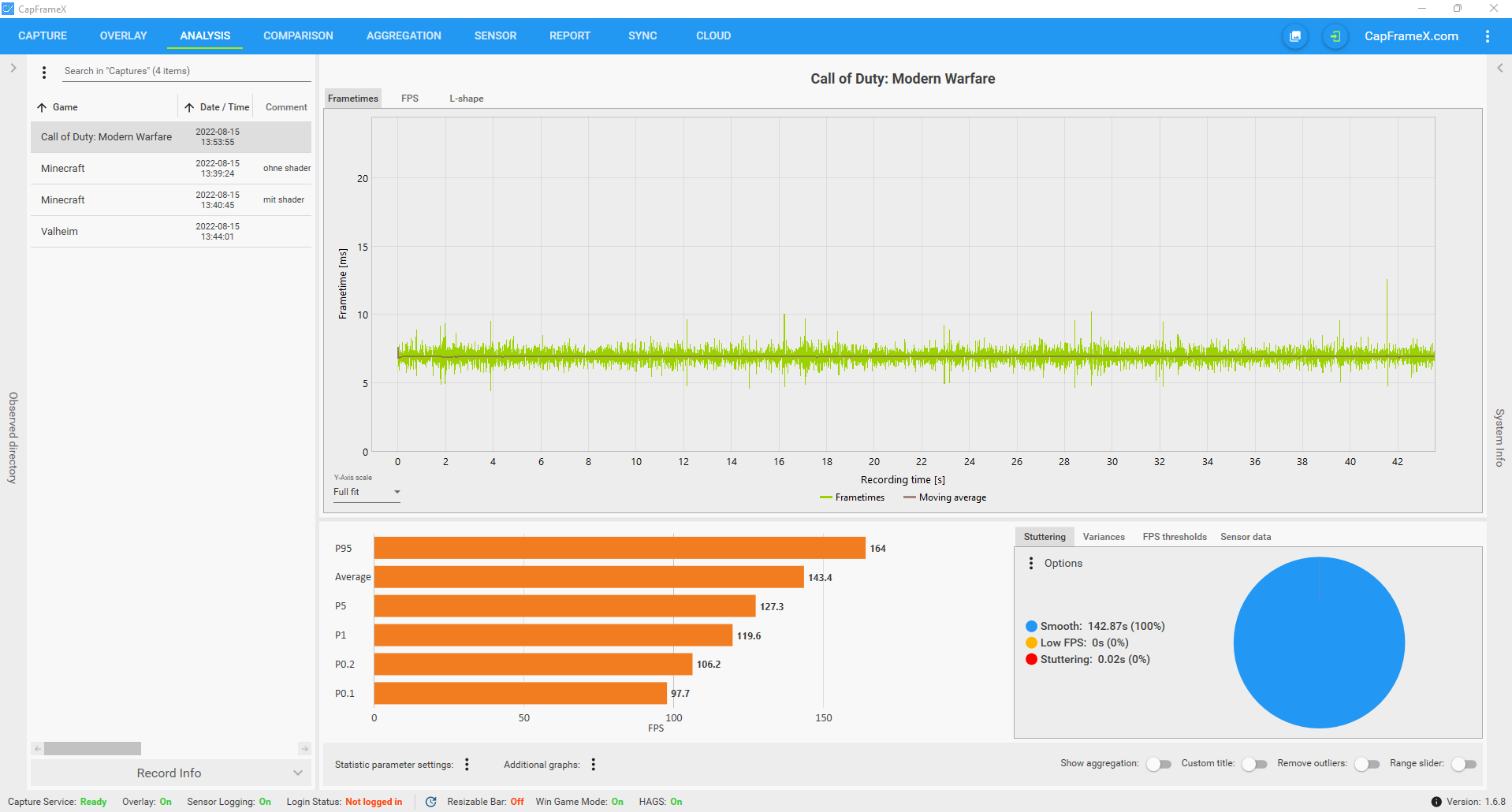Click captures list scroll right arrow
Image resolution: width=1512 pixels, height=812 pixels.
click(x=305, y=748)
